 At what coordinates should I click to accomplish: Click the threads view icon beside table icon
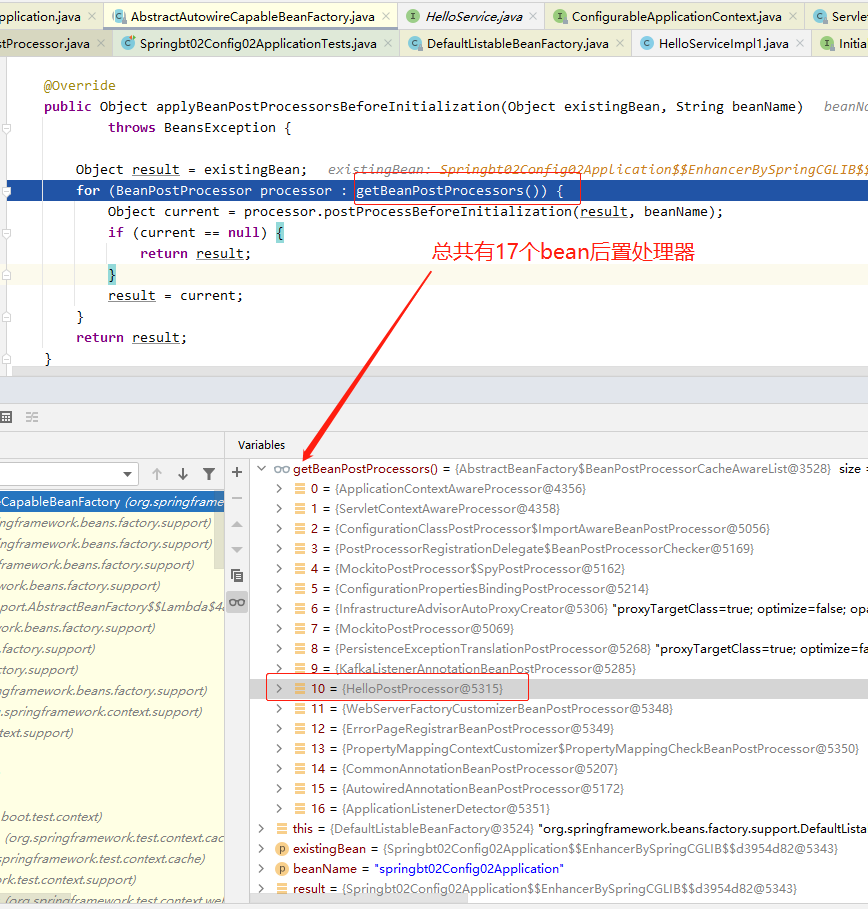click(32, 417)
